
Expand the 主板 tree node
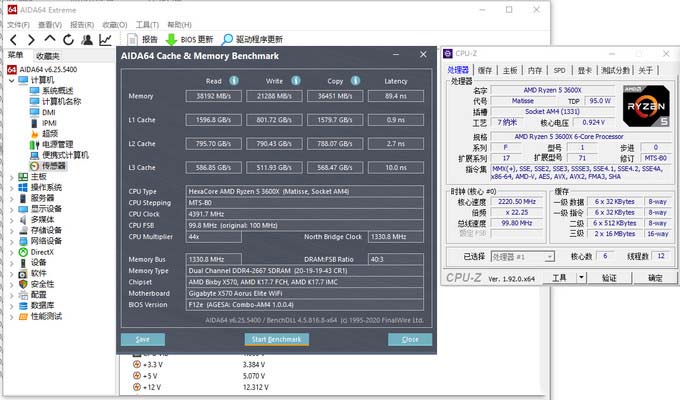(x=12, y=177)
